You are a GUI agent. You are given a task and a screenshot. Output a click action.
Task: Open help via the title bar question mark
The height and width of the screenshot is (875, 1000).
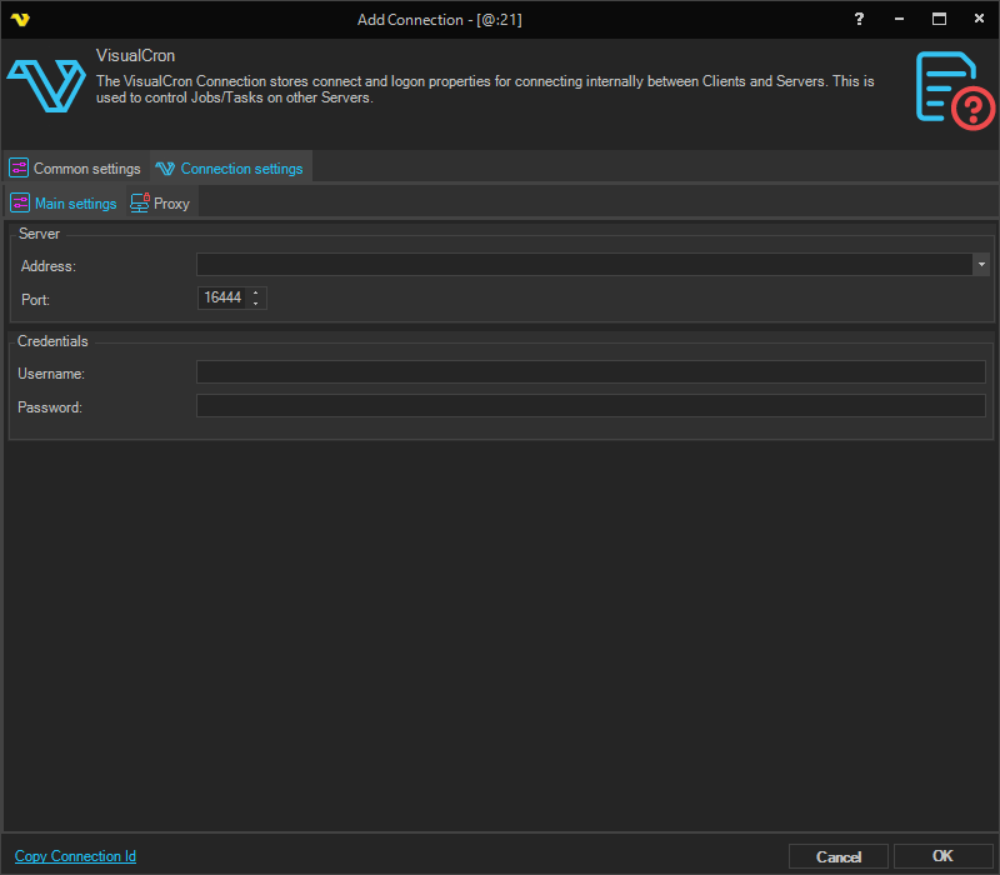pos(859,19)
